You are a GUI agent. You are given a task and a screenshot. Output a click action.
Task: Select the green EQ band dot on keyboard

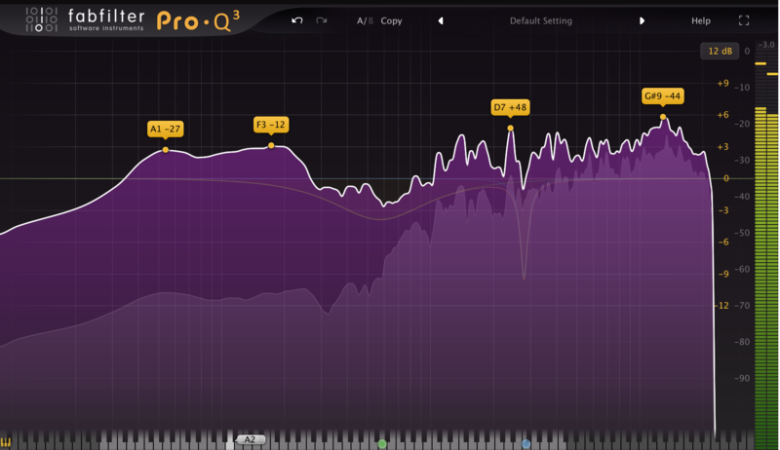[382, 444]
